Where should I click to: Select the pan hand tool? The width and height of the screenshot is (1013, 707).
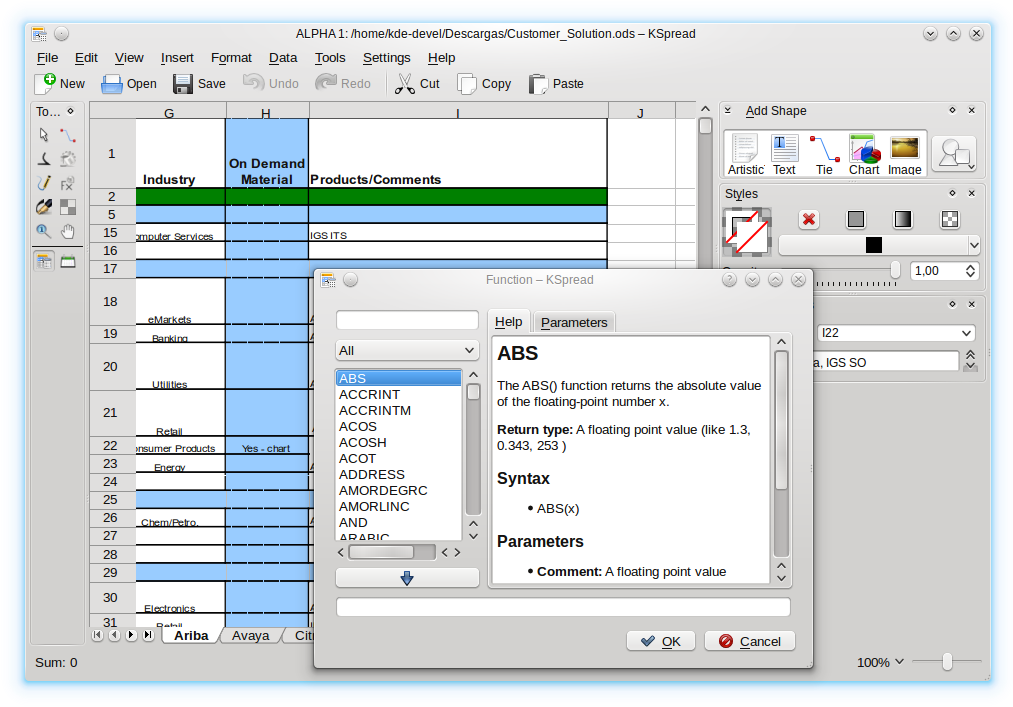(x=67, y=231)
